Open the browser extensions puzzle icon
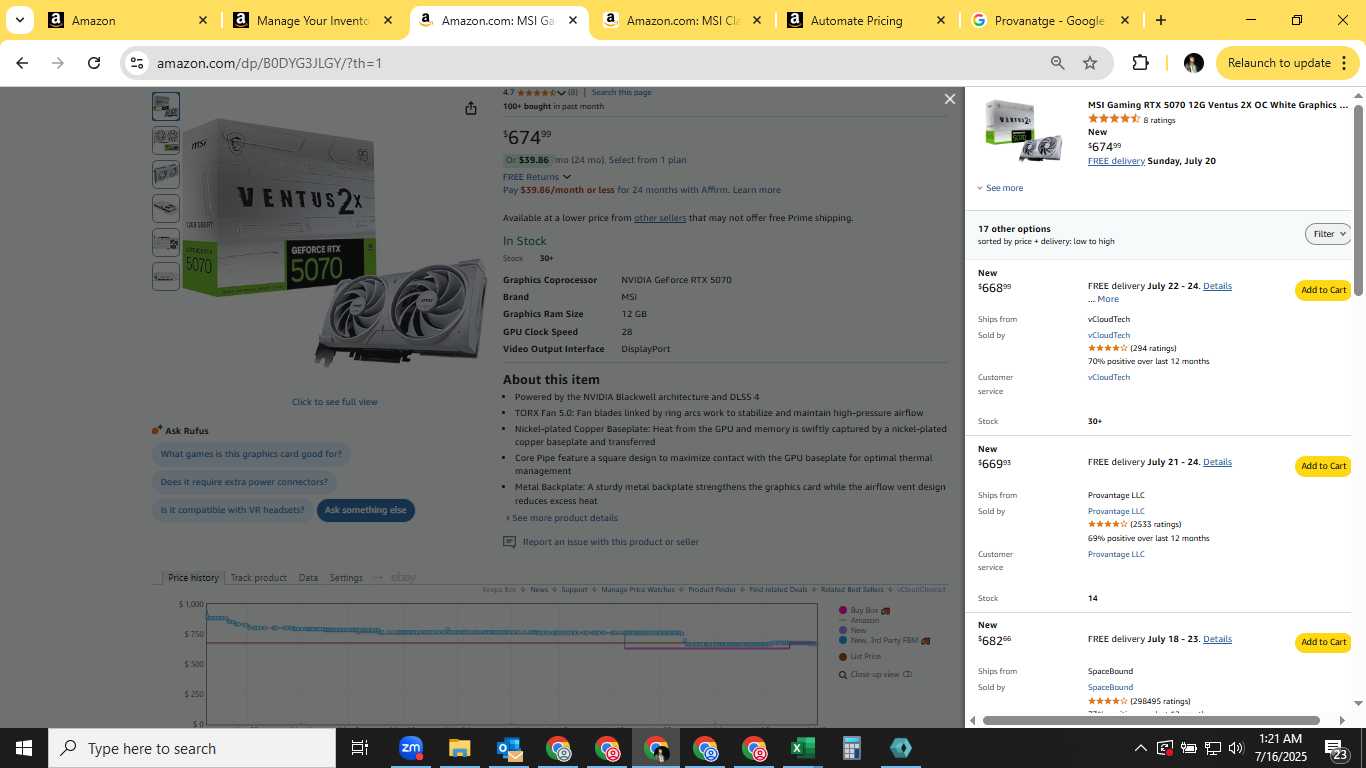Viewport: 1366px width, 768px height. [1140, 63]
